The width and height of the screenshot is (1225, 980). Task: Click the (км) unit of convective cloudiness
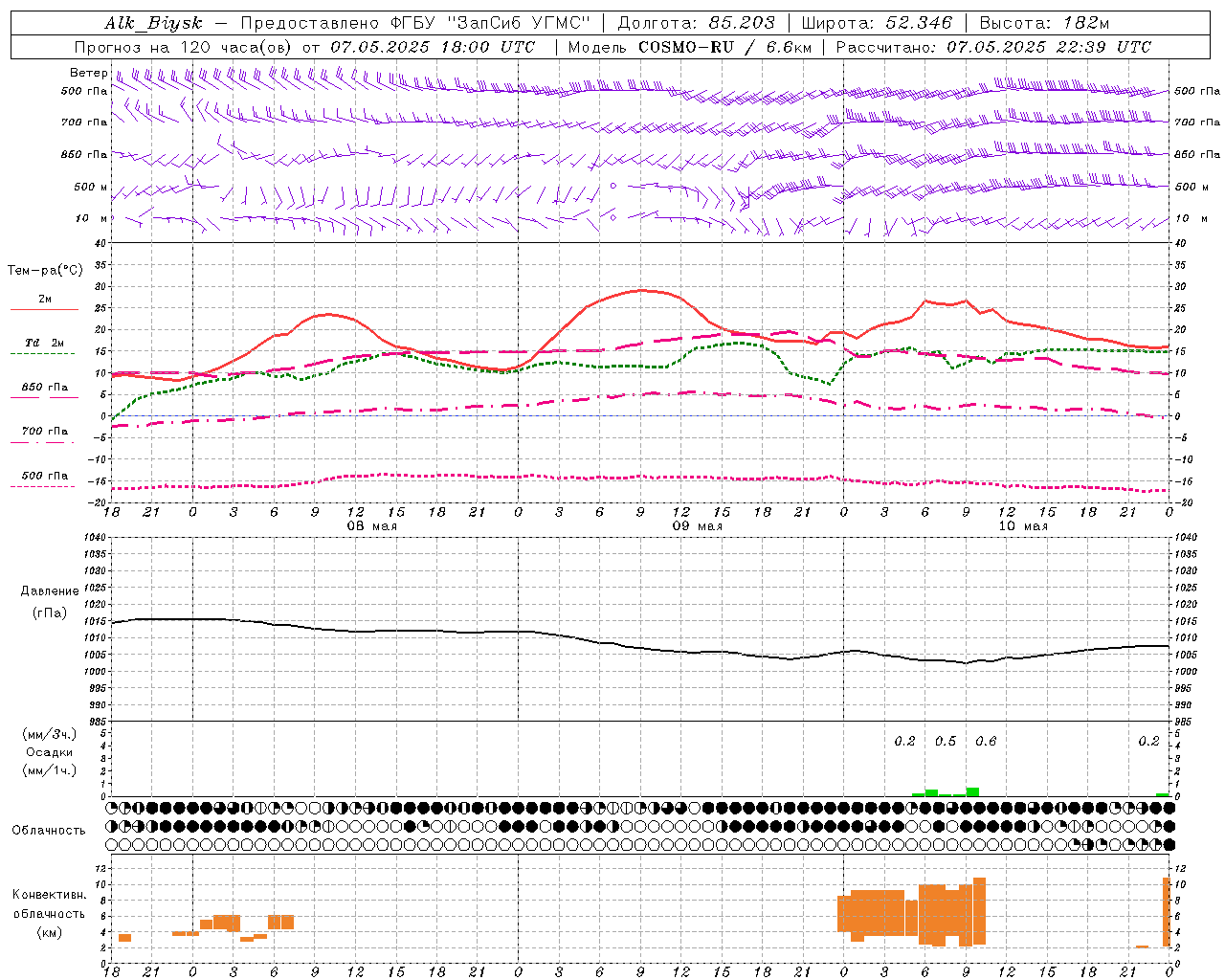(49, 932)
